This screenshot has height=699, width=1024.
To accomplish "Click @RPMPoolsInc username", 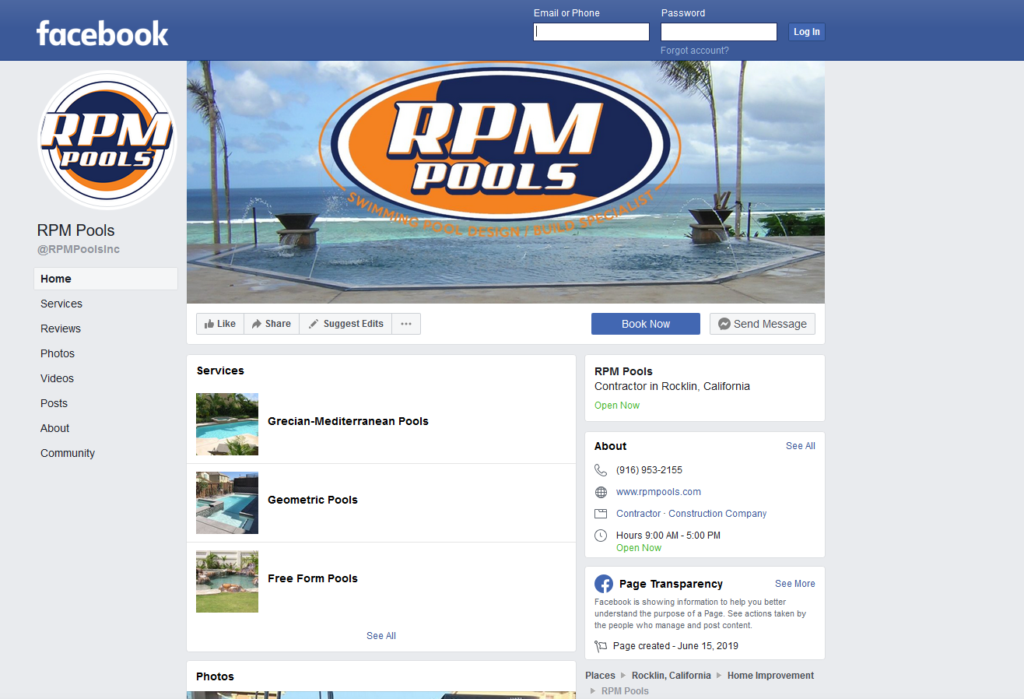I will [78, 250].
